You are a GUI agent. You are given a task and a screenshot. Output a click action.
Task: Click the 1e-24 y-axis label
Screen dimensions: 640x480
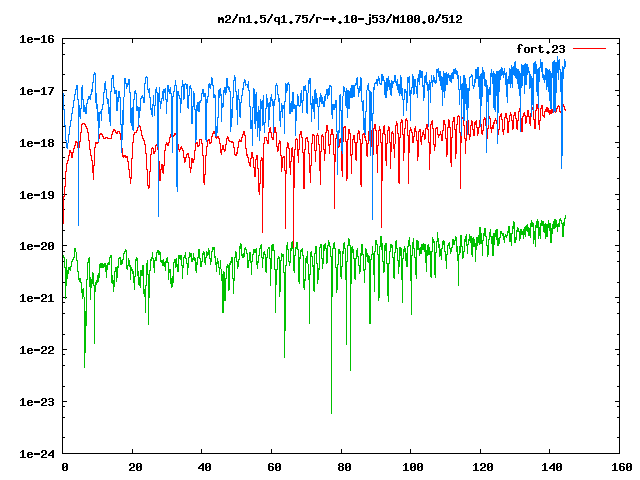[37, 454]
